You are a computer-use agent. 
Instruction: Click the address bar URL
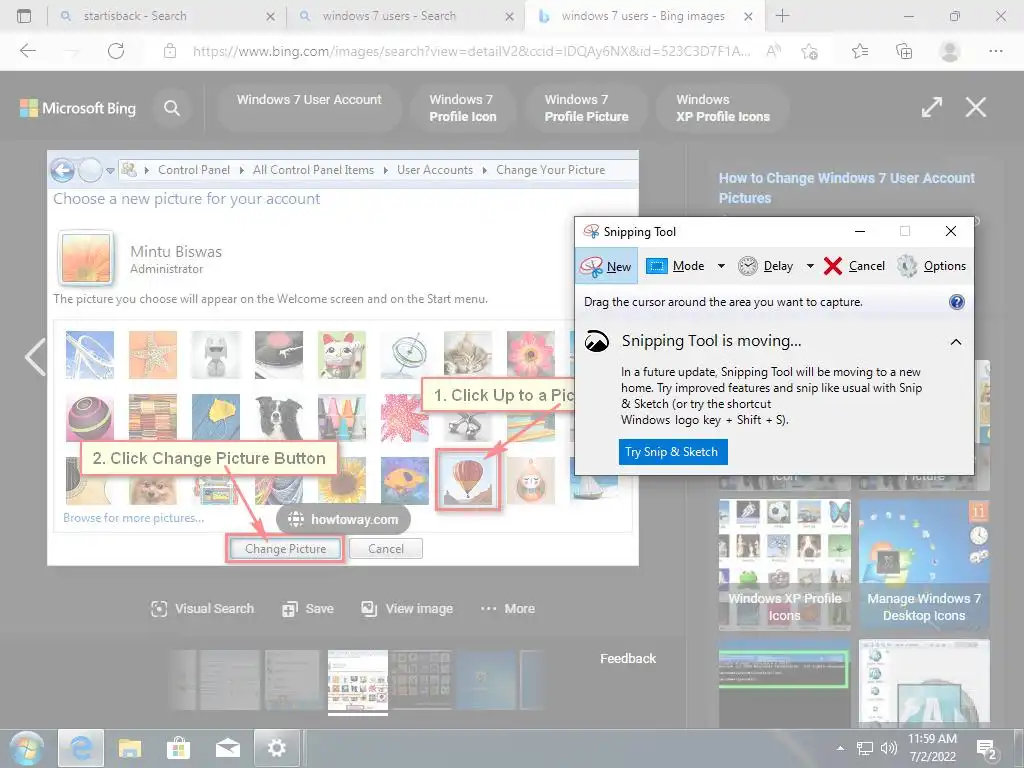pyautogui.click(x=471, y=51)
